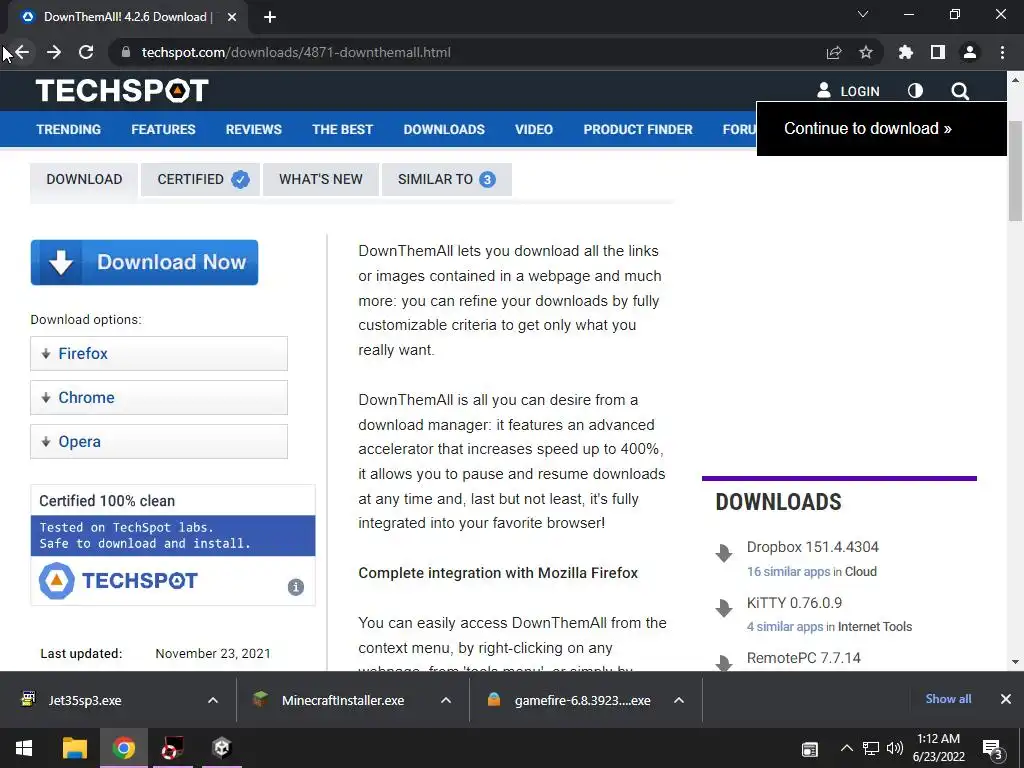Switch to the Similar To tab
1024x768 pixels.
[447, 180]
